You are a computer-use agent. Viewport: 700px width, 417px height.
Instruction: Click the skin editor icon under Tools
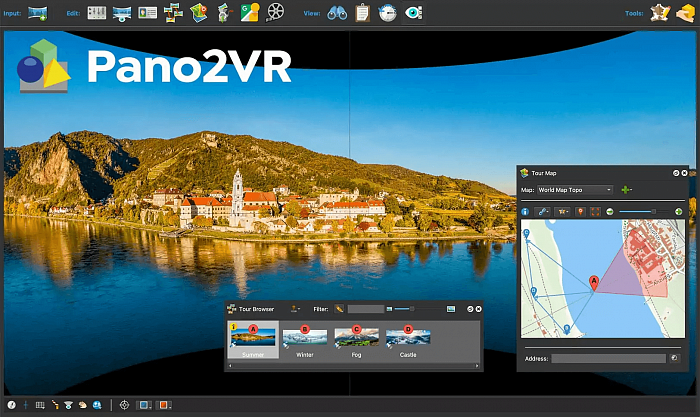tap(659, 13)
